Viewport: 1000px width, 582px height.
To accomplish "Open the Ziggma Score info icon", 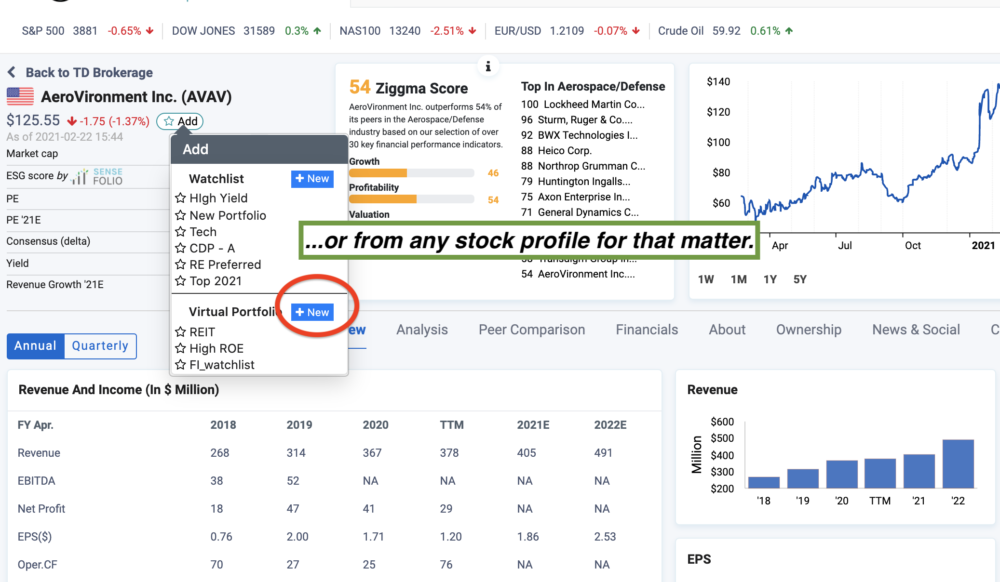I will click(488, 66).
